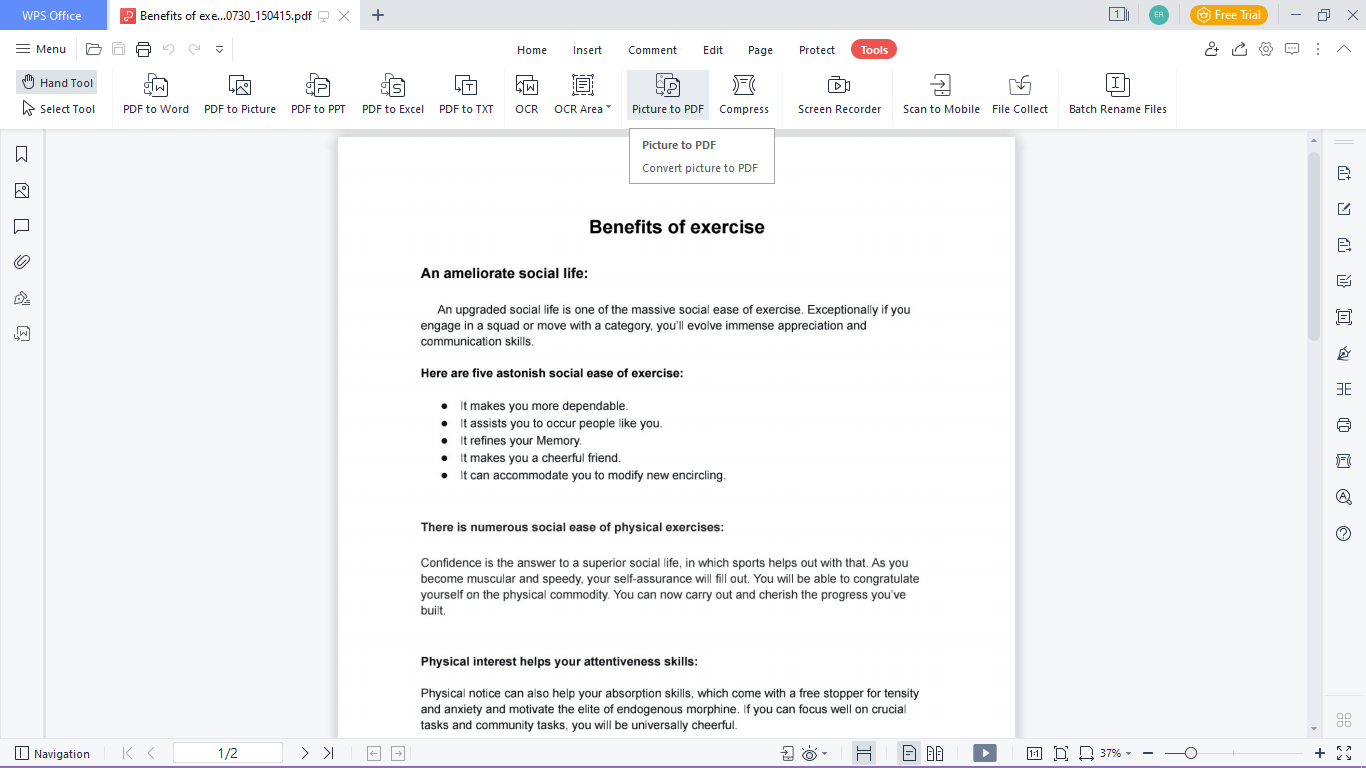The image size is (1366, 768).
Task: Open the comments panel icon
Action: click(x=21, y=226)
